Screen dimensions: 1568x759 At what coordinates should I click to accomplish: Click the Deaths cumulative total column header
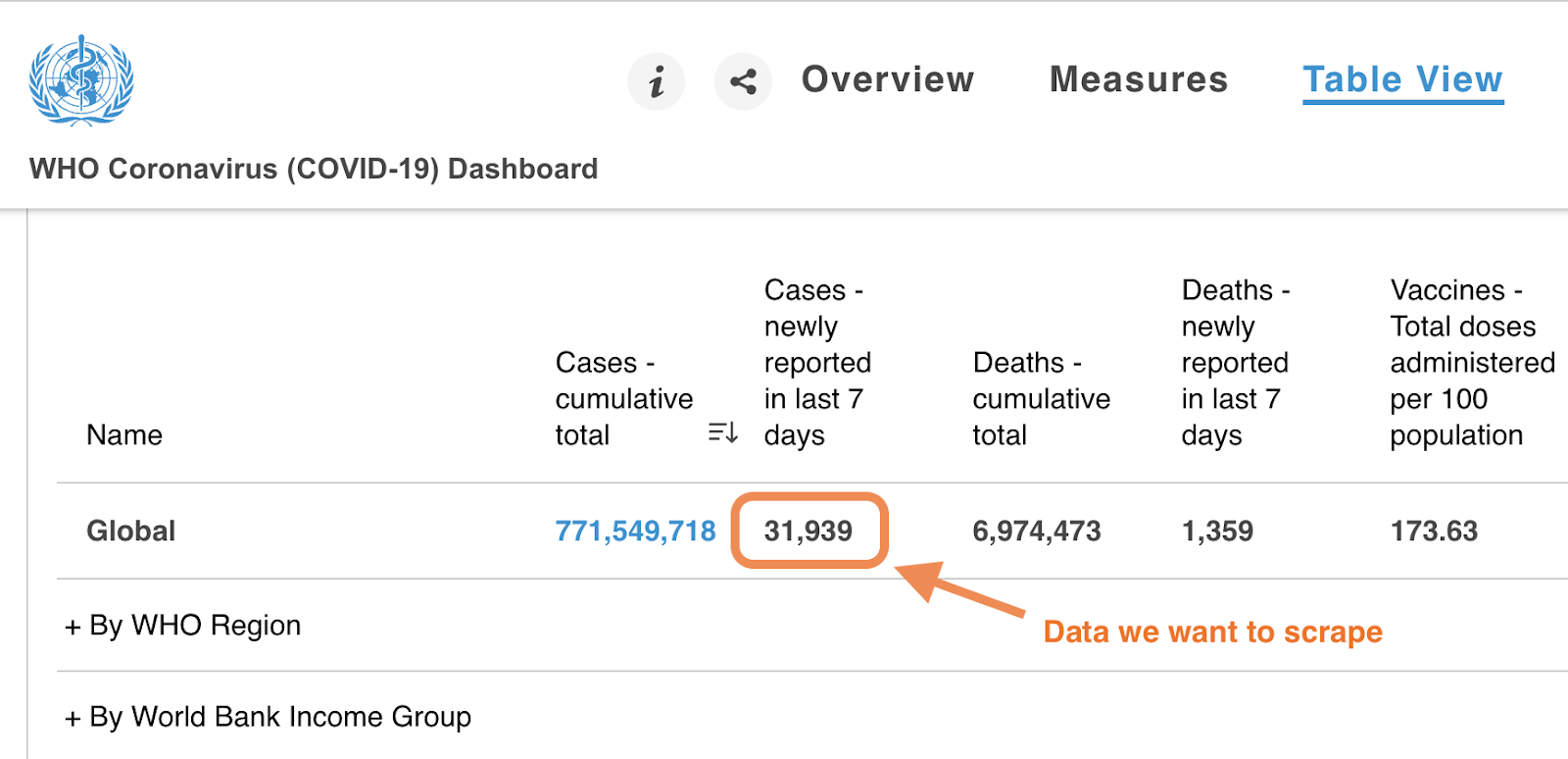click(x=1041, y=399)
